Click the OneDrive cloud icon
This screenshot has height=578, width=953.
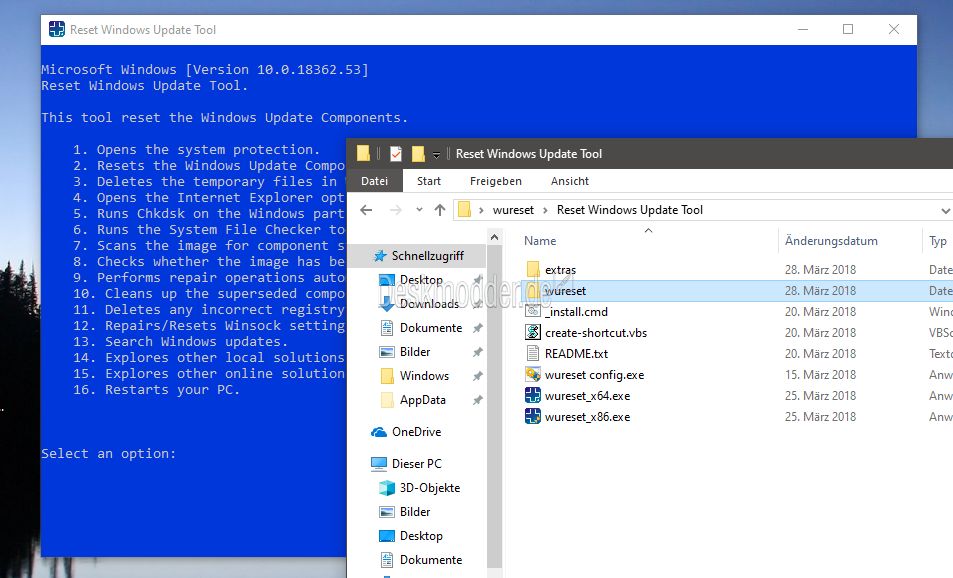coord(379,432)
